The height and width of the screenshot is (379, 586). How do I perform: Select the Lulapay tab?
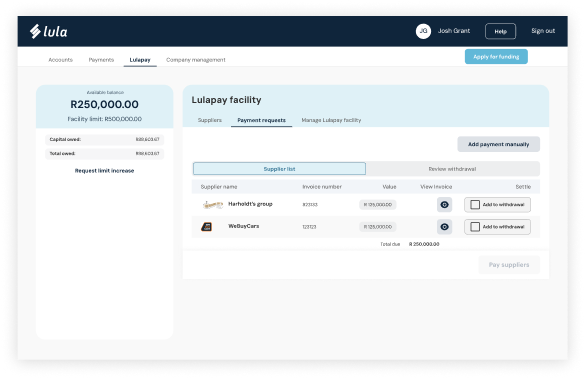tap(140, 60)
